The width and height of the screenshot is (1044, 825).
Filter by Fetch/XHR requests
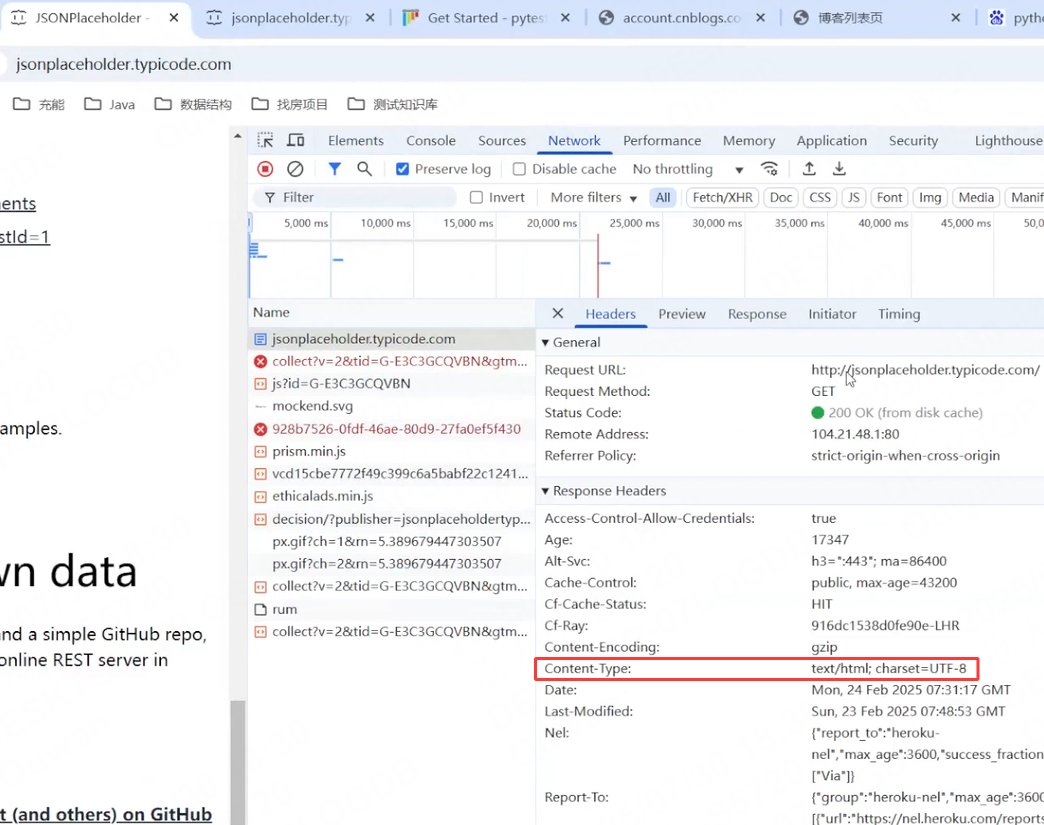[722, 198]
